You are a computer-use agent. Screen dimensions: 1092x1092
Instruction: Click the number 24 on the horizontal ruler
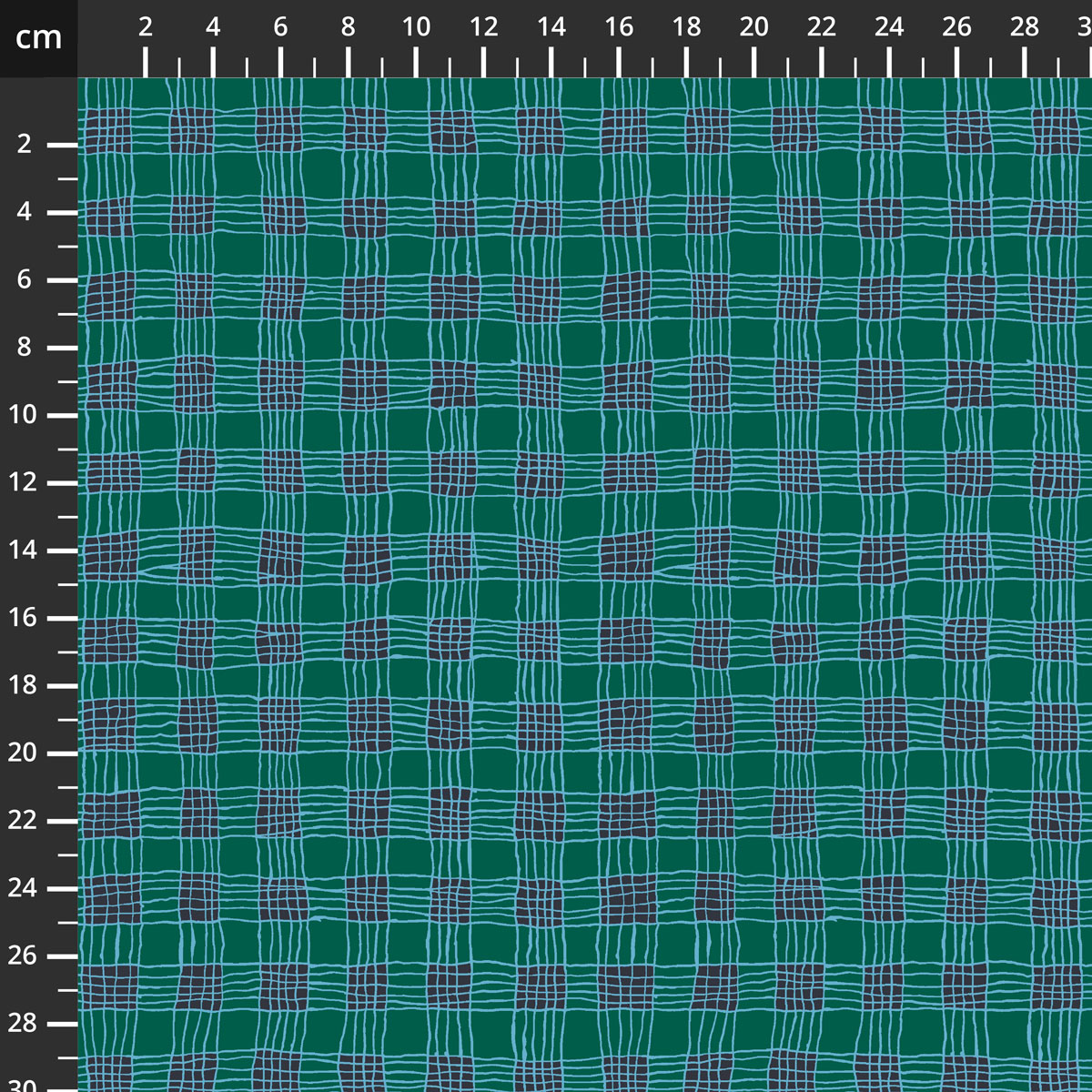click(x=888, y=28)
